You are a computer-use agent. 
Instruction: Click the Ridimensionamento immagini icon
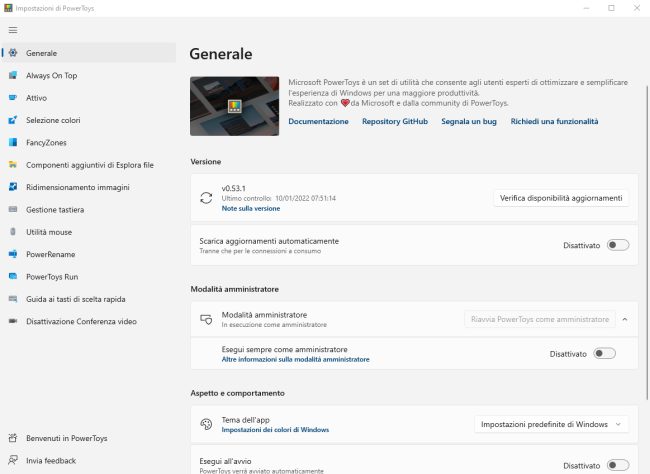13,187
